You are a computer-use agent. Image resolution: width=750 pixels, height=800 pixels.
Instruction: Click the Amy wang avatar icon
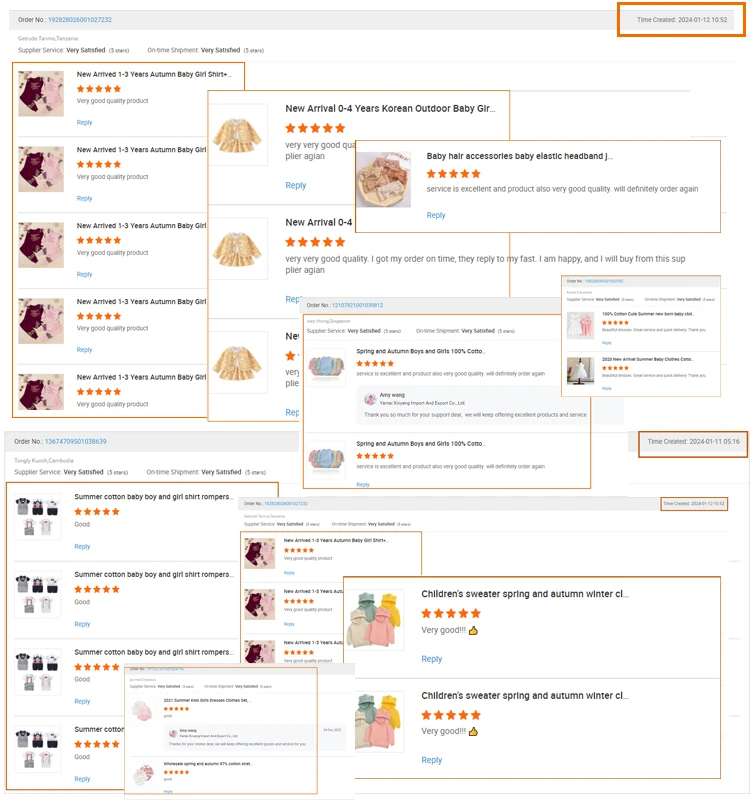(x=370, y=399)
